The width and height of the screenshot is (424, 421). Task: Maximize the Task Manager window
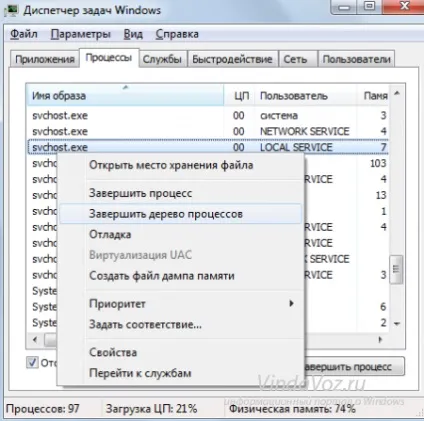tap(369, 7)
